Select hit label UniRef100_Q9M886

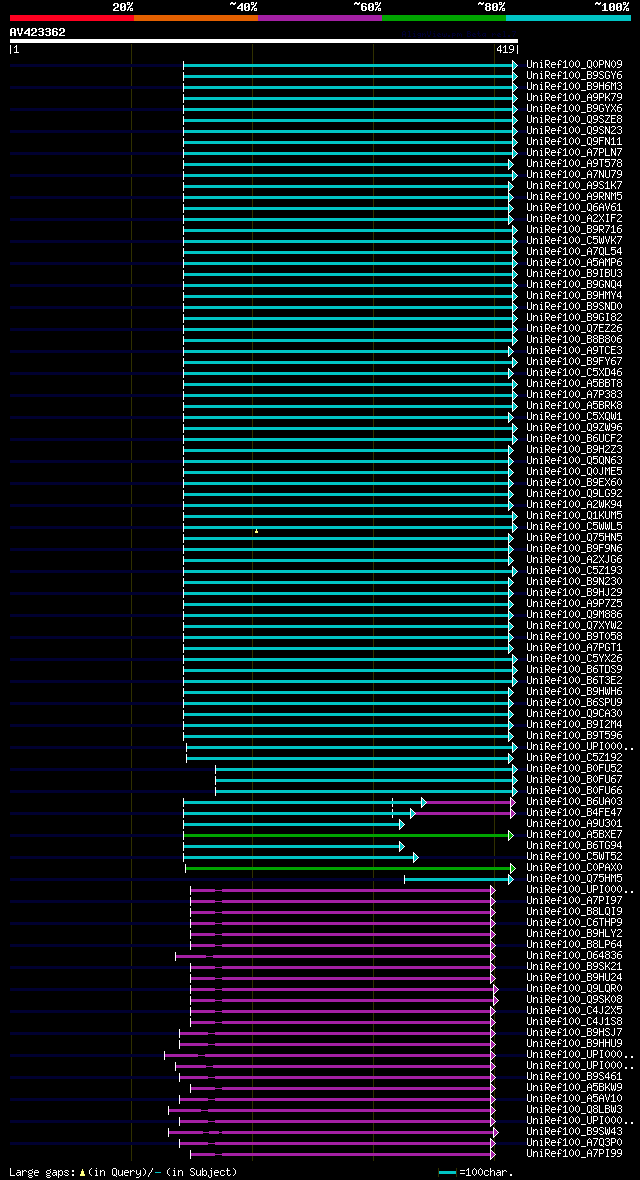574,615
